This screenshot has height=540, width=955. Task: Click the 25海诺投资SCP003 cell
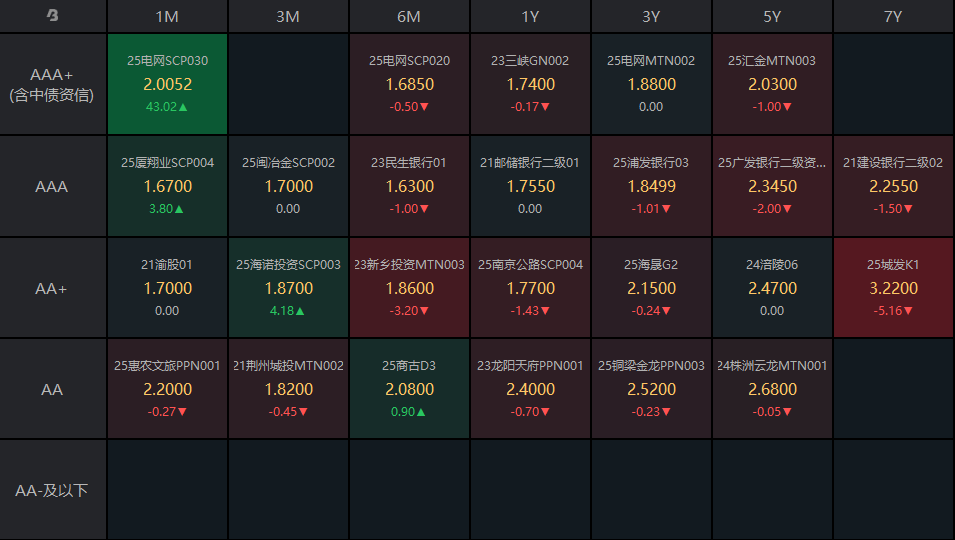288,287
